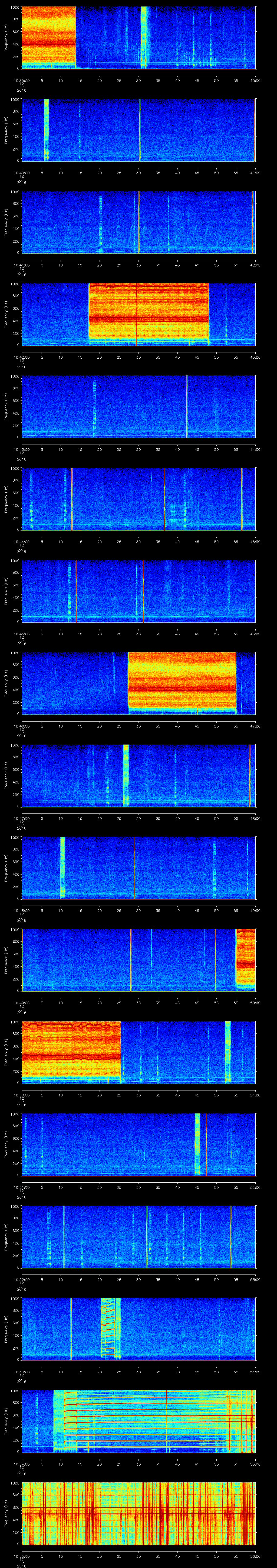Click the 10:51:00 start time label
Screen dimensions: 277x1568
pyautogui.click(x=22, y=1187)
